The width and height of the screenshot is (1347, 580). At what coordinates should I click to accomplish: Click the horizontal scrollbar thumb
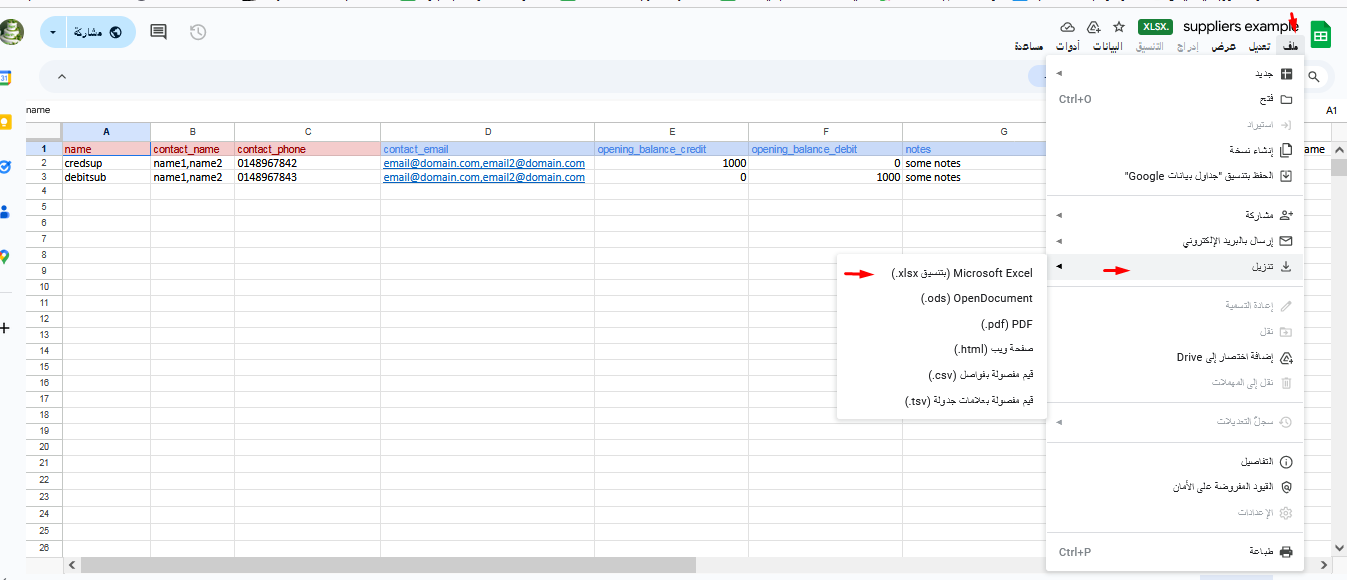coord(388,565)
